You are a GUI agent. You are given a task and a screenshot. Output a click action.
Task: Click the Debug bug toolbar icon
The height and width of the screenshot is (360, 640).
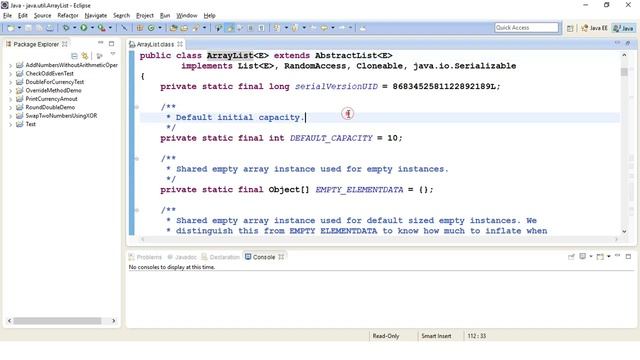pos(66,28)
